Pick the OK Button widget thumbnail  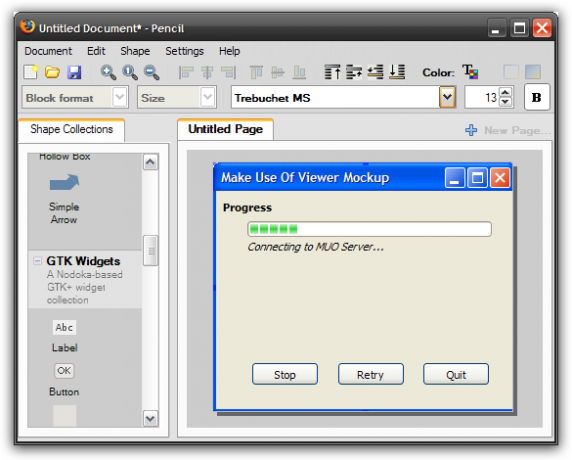pos(64,371)
